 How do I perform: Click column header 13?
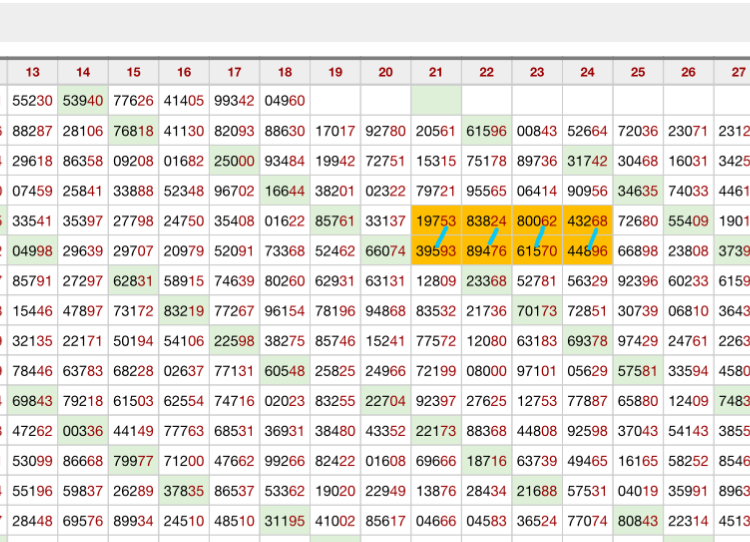point(33,72)
